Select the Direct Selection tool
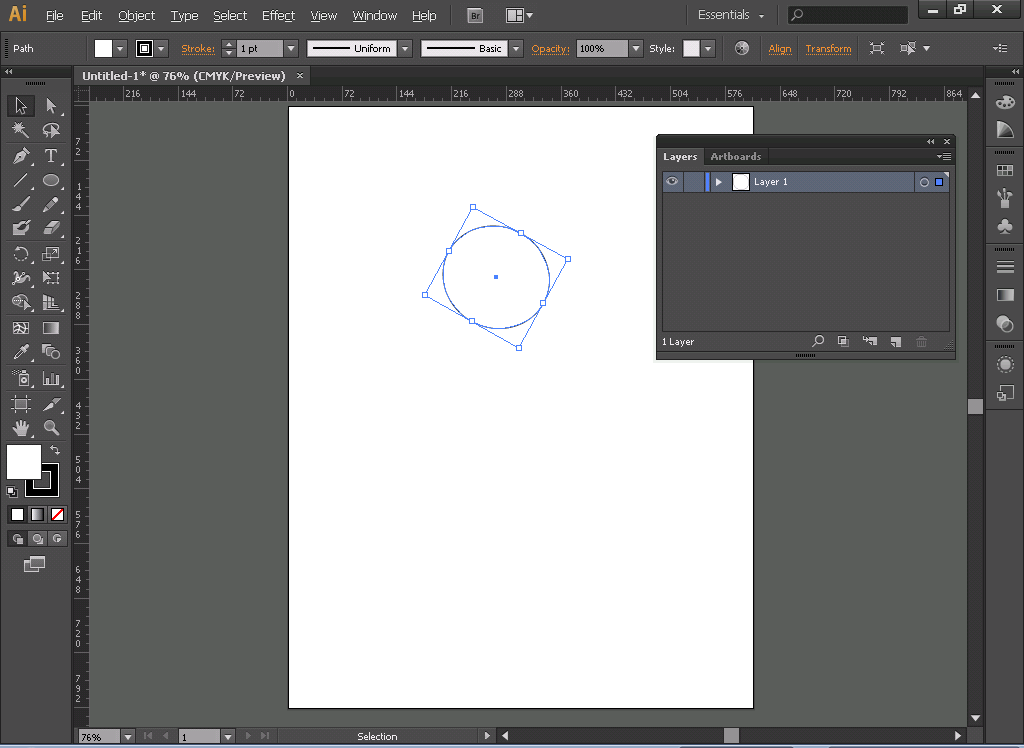This screenshot has width=1024, height=748. point(51,106)
